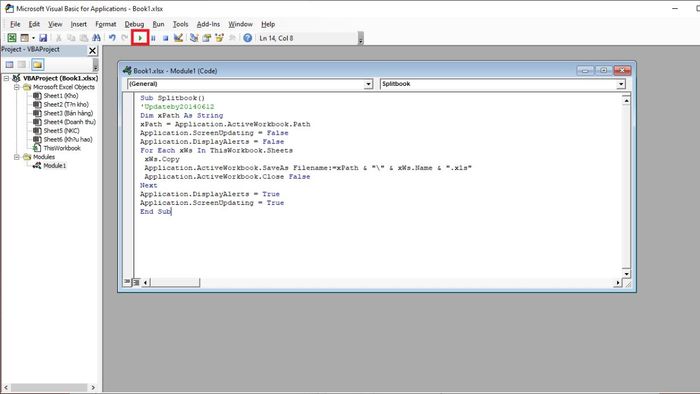
Task: Click Project pane scroll right arrow
Action: pyautogui.click(x=93, y=387)
